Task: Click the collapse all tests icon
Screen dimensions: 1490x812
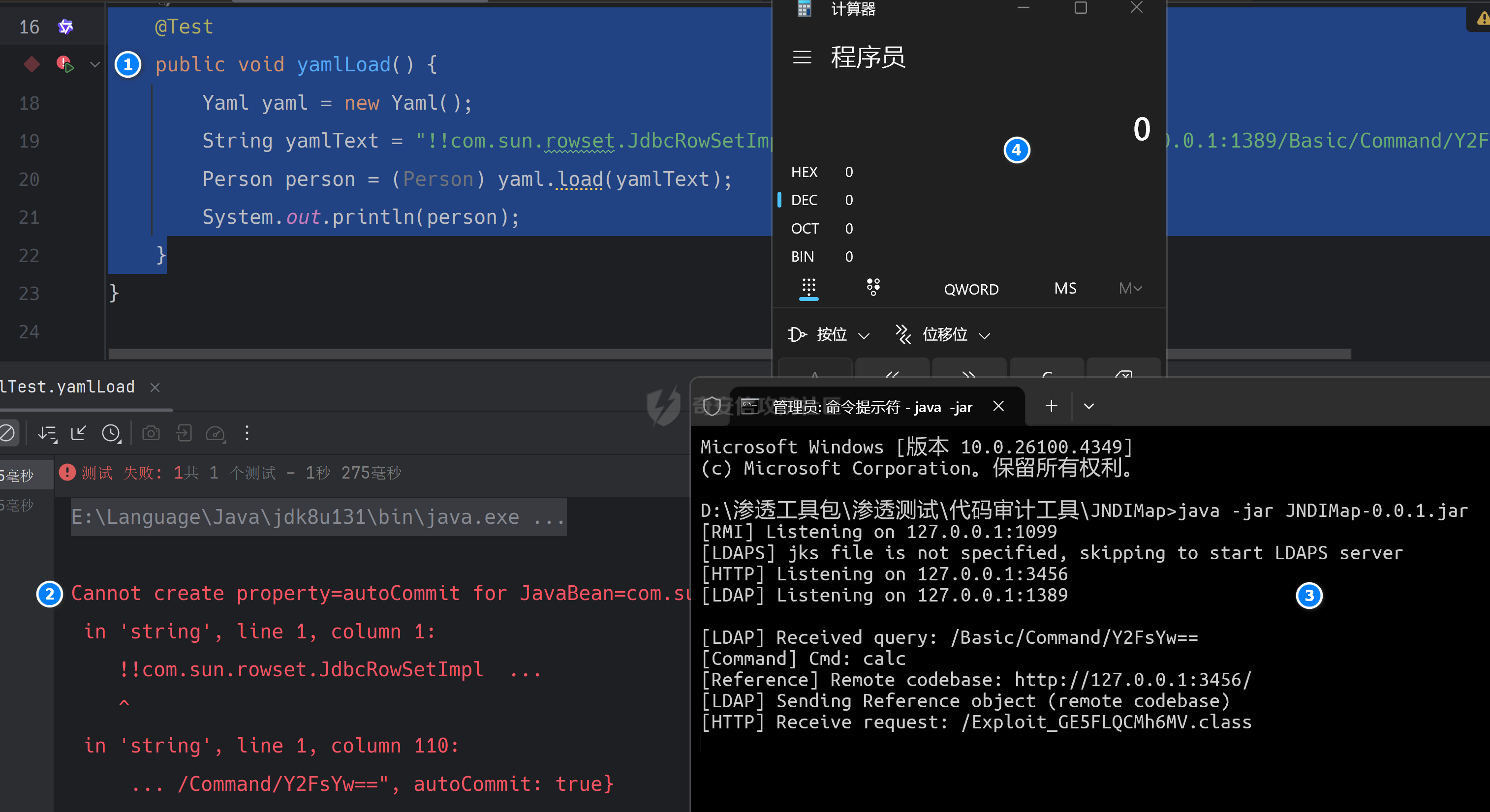Action: click(x=78, y=433)
